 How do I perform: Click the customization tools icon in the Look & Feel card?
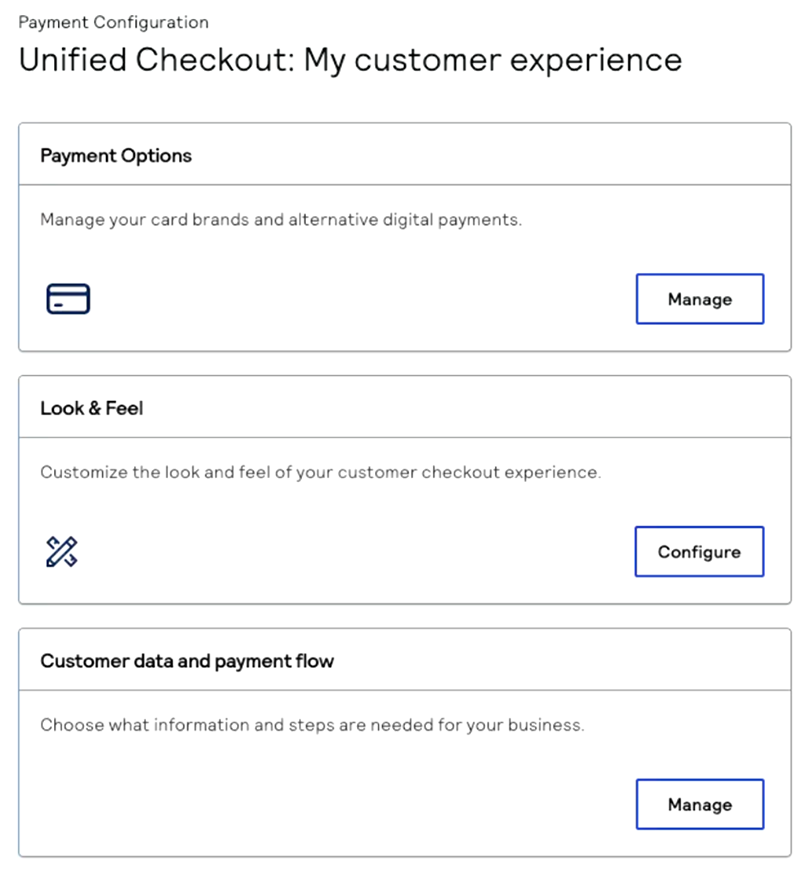pos(62,551)
